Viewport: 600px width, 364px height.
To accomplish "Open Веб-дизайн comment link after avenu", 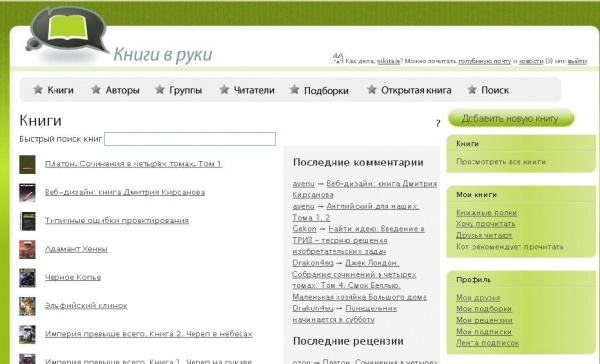I will 364,189.
